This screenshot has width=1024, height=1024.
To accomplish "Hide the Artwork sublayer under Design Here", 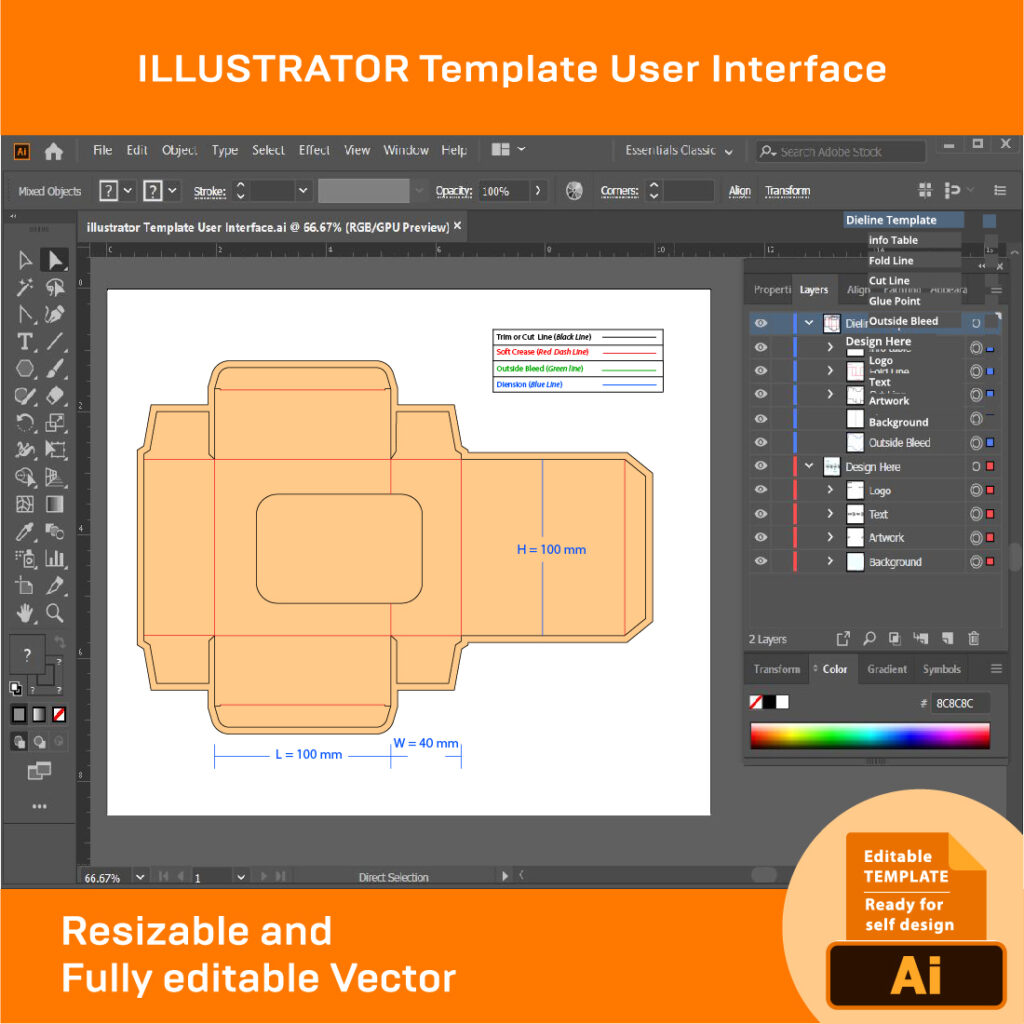I will point(760,537).
